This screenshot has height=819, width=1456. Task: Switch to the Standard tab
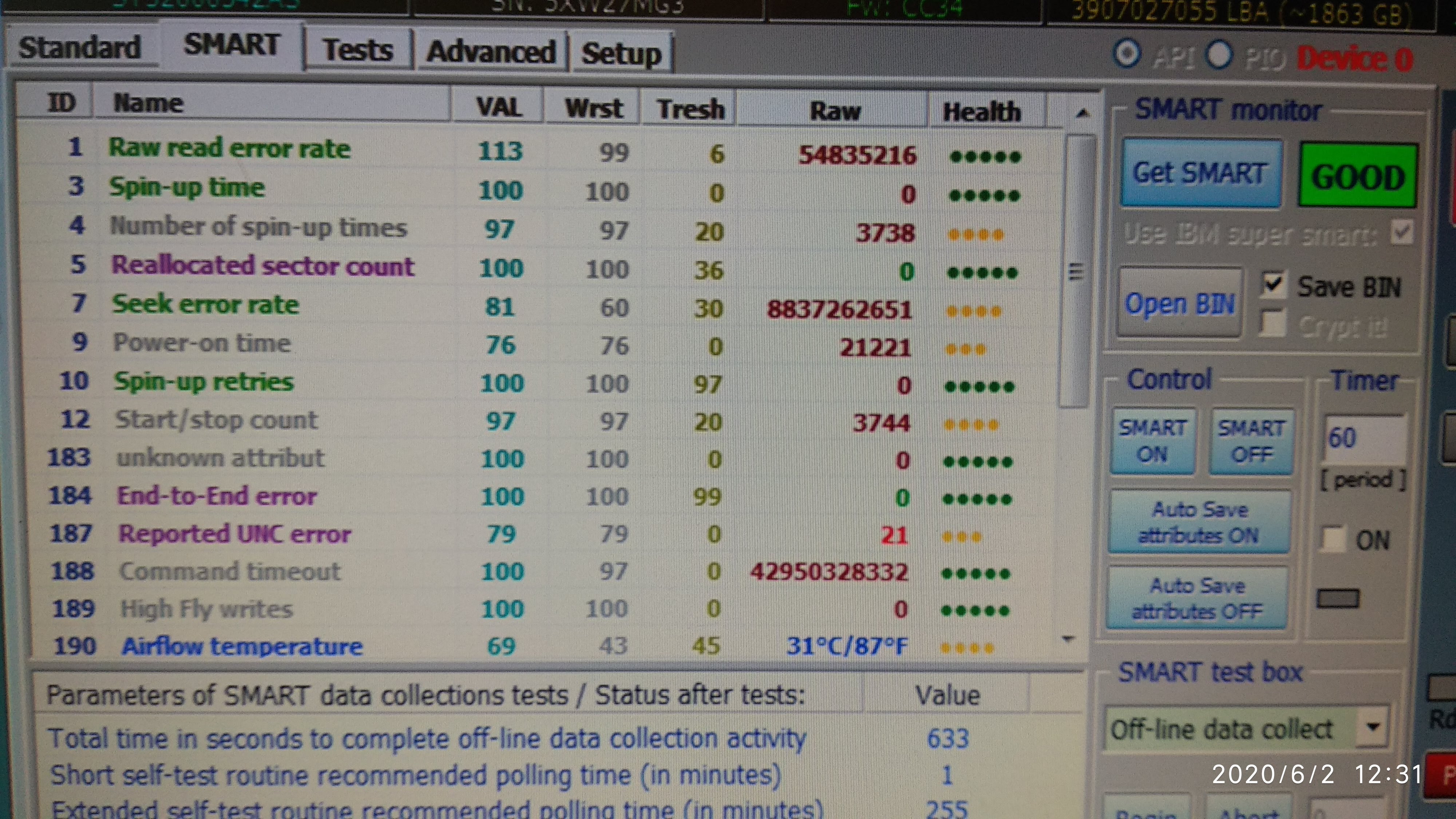[80, 47]
